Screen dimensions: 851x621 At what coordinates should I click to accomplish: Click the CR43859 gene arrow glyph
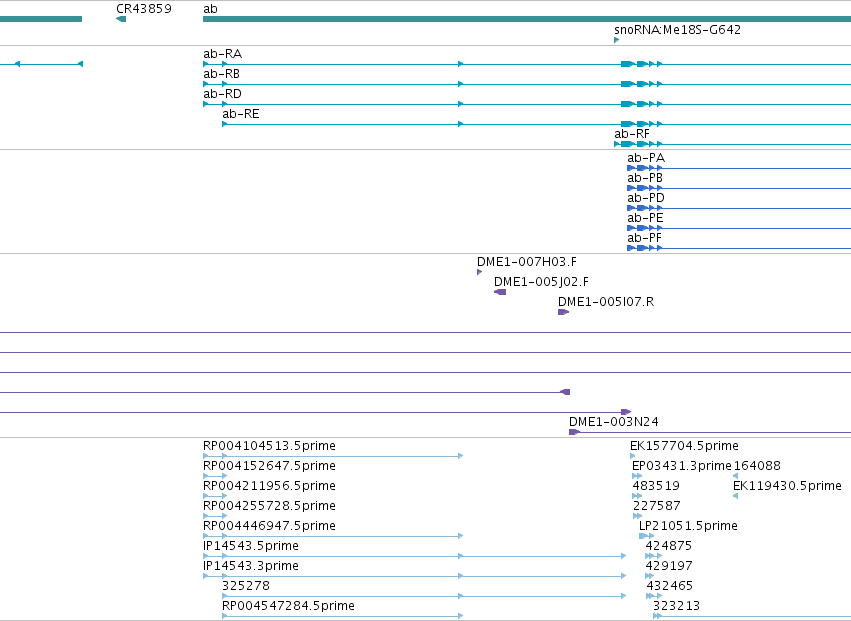[121, 20]
